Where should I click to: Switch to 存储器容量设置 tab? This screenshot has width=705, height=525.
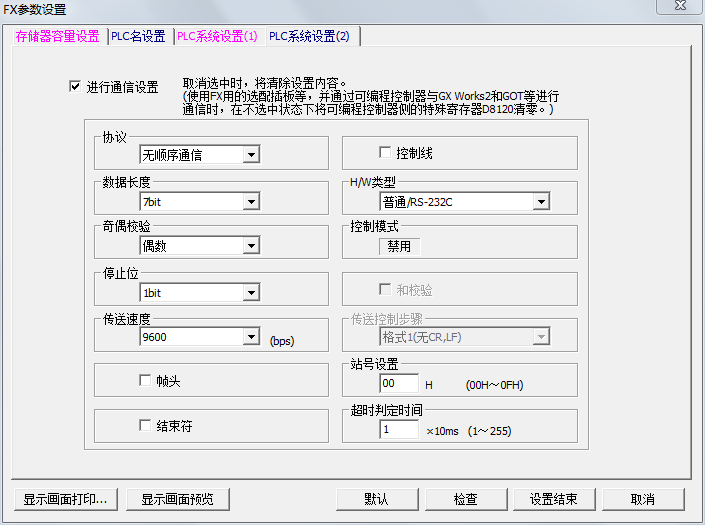(x=58, y=36)
